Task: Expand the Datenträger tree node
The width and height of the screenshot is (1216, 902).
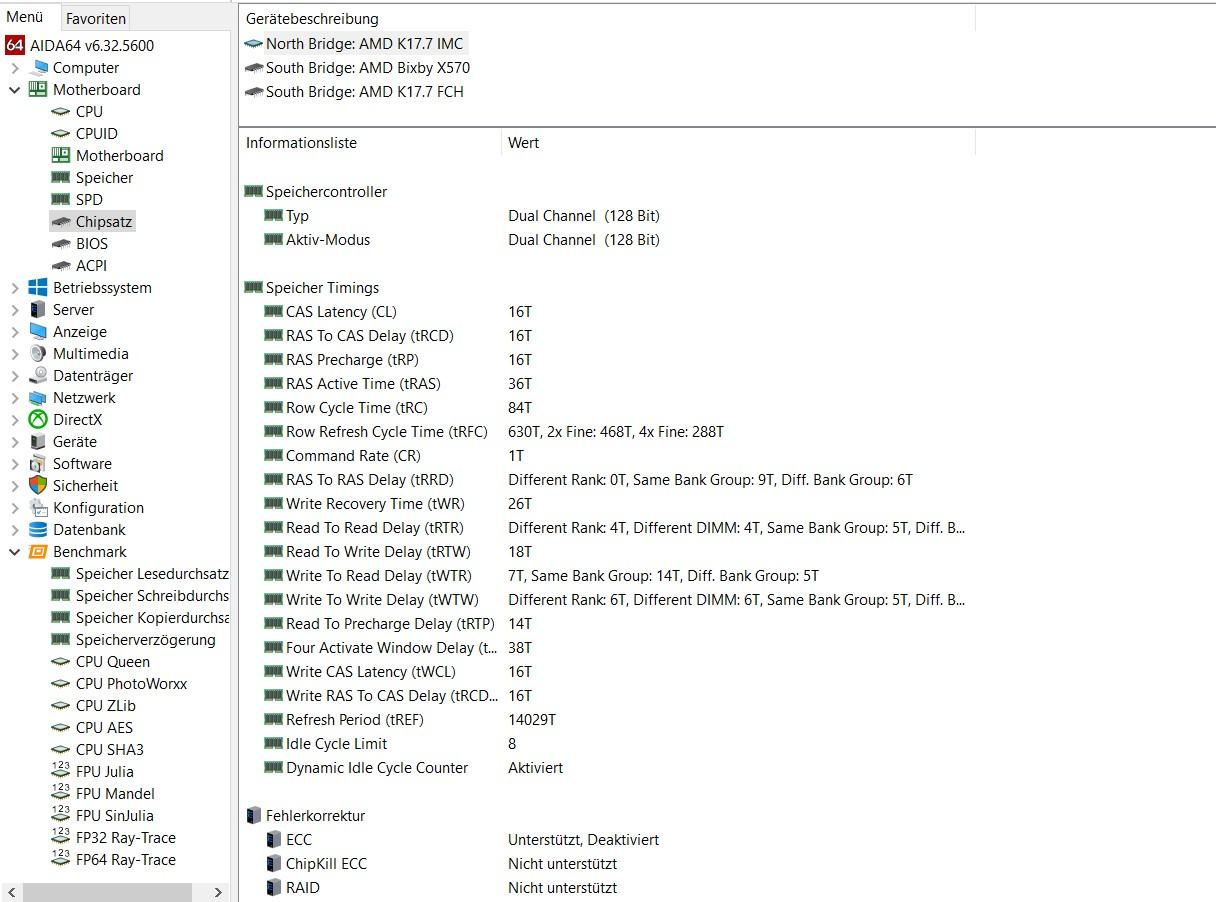Action: point(15,376)
